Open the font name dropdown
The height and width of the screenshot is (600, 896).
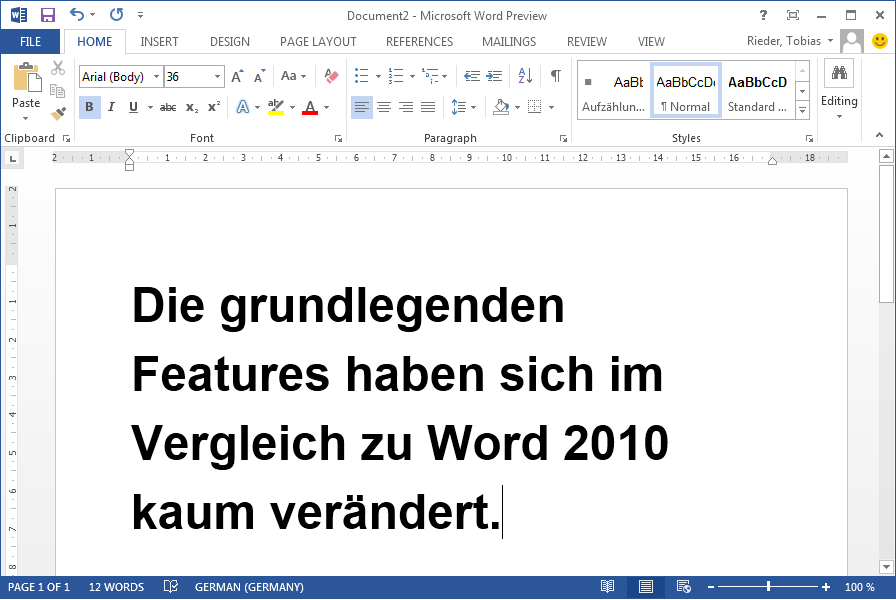156,77
